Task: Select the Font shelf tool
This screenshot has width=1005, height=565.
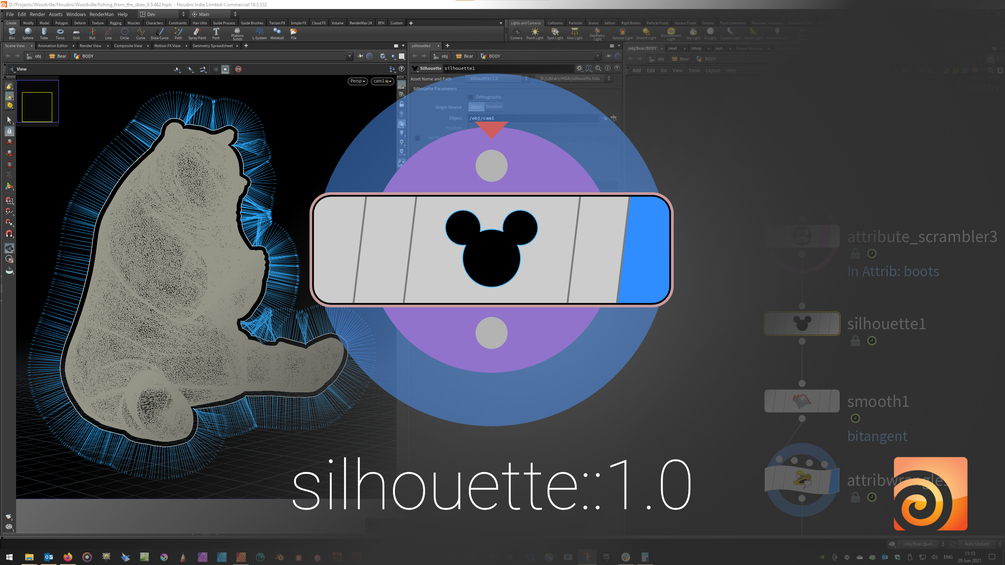Action: [x=216, y=33]
